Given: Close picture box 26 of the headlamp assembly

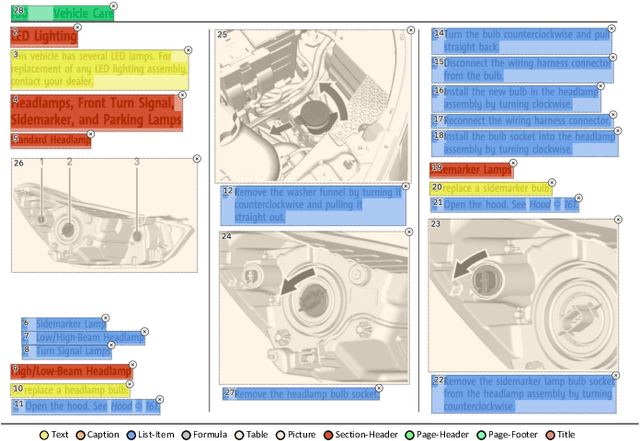Looking at the screenshot, I should click(197, 159).
